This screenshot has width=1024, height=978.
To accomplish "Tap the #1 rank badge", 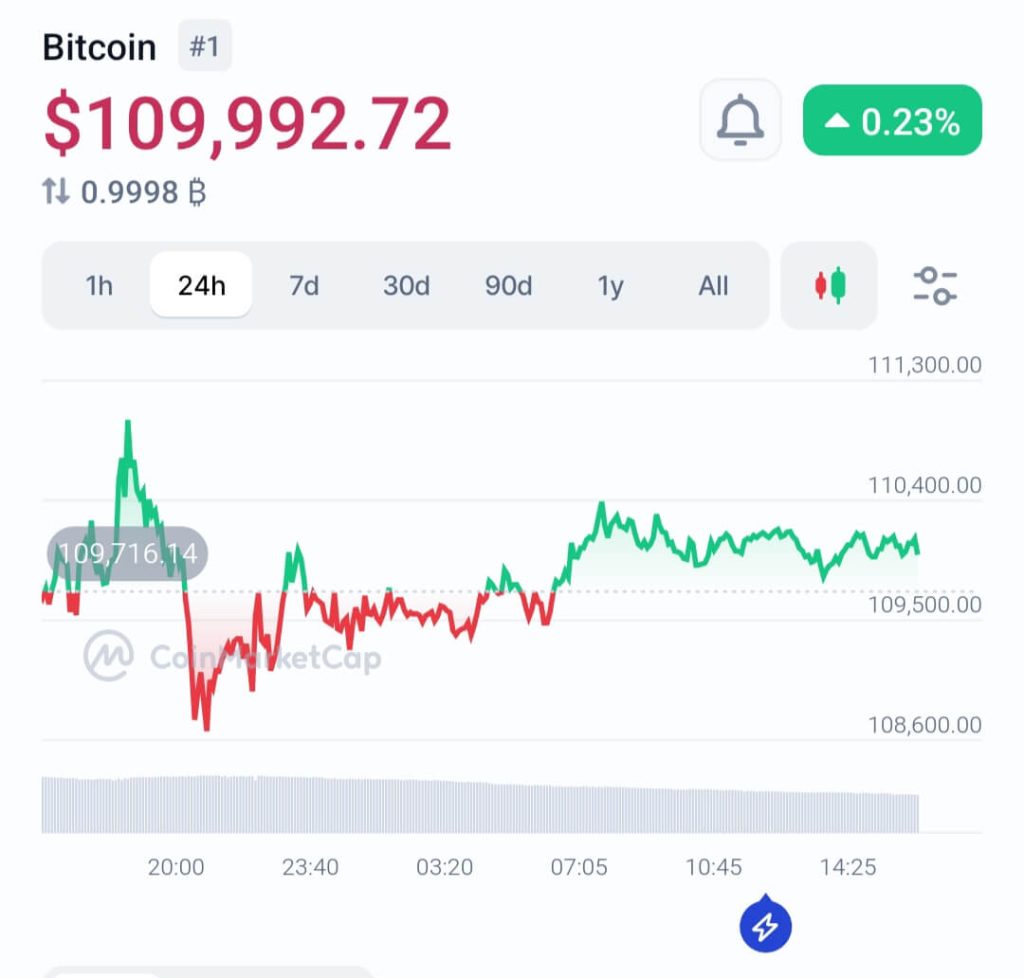I will tap(204, 46).
